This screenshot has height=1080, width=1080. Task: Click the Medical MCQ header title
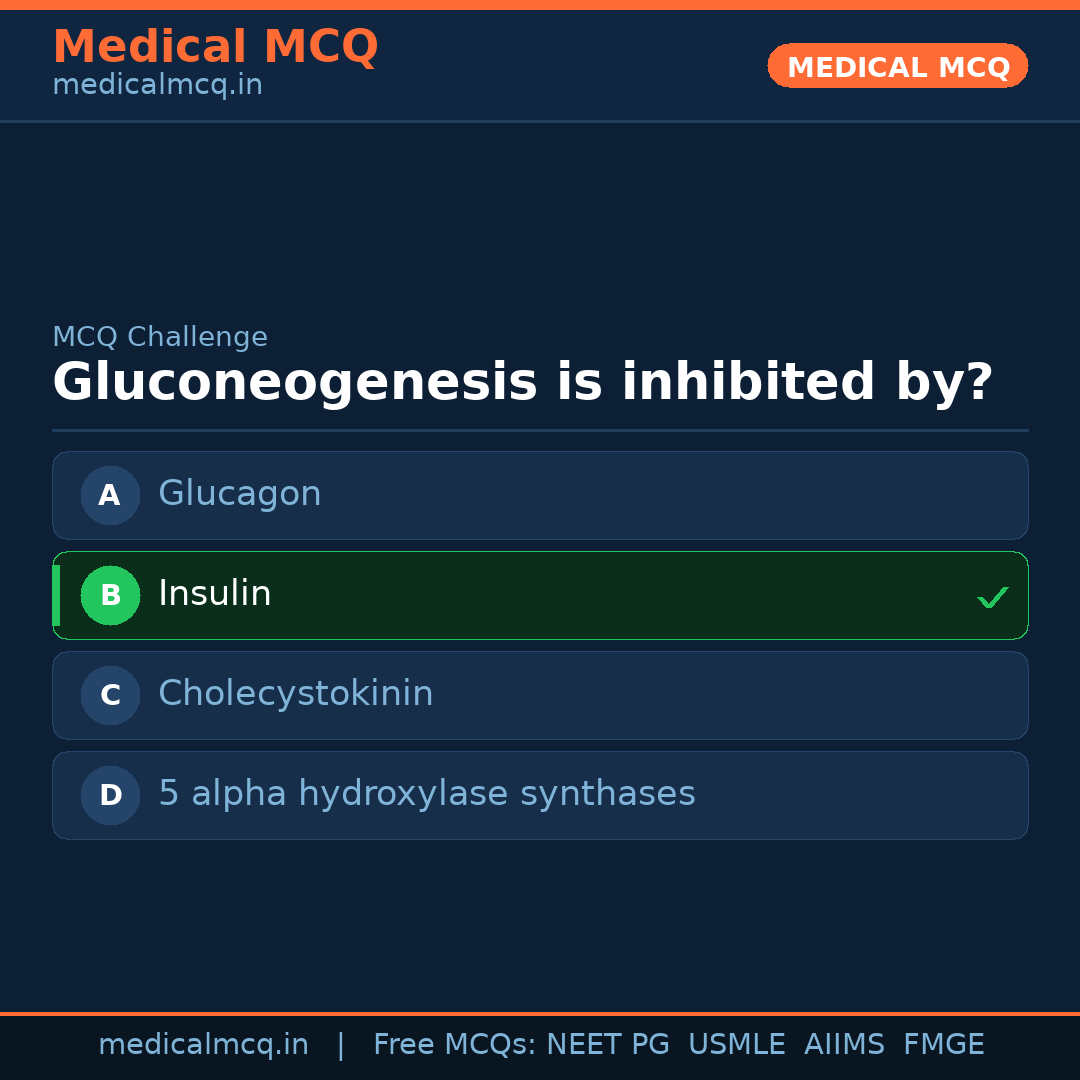pyautogui.click(x=215, y=47)
